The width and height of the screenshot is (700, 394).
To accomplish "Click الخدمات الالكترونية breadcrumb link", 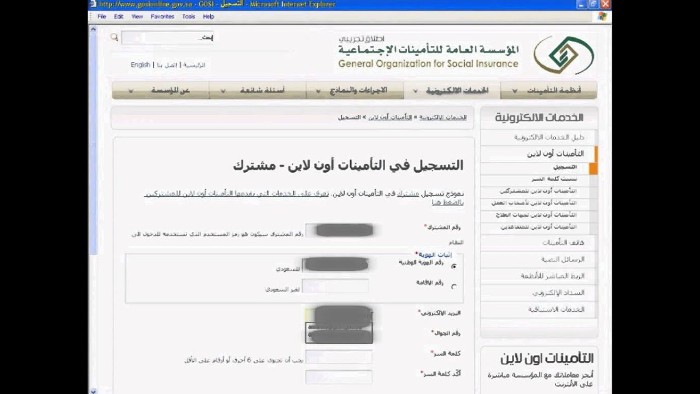I will point(443,117).
